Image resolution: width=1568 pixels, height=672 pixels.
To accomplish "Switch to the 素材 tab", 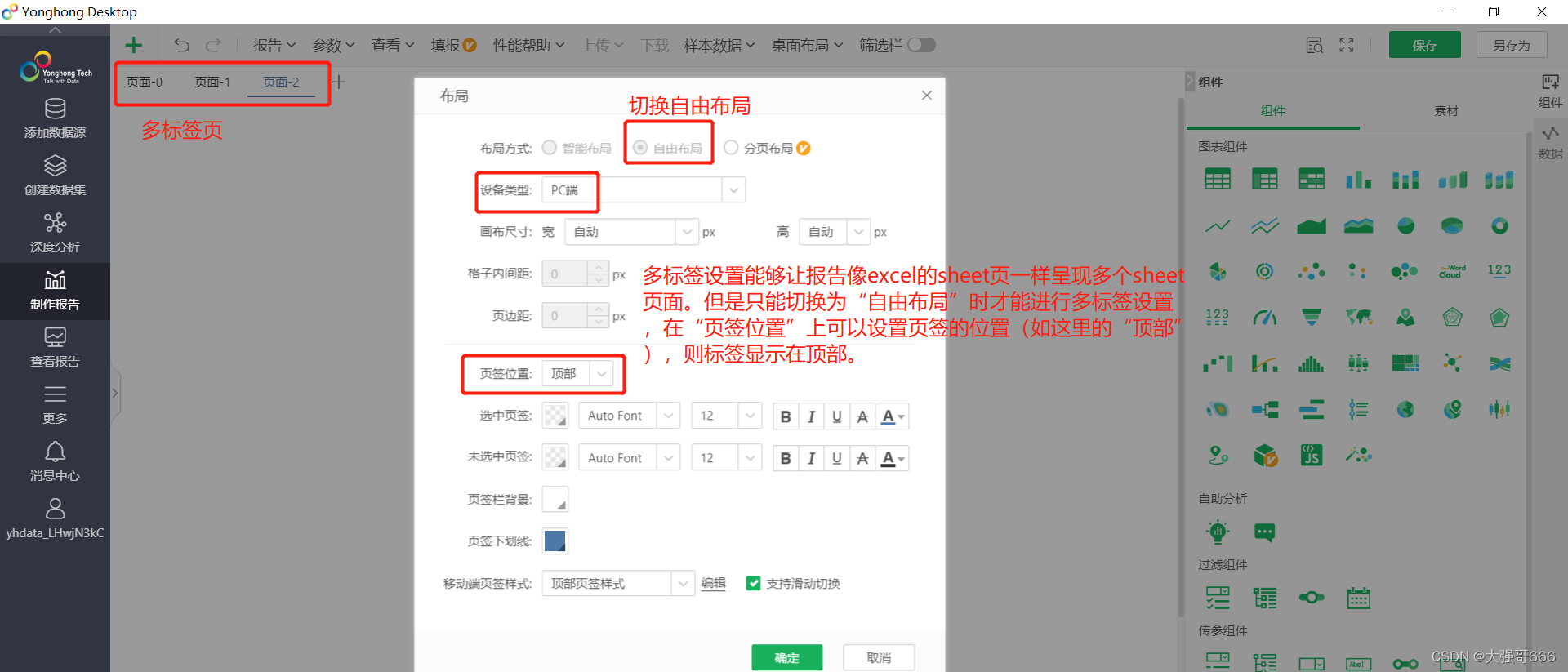I will tap(1446, 110).
